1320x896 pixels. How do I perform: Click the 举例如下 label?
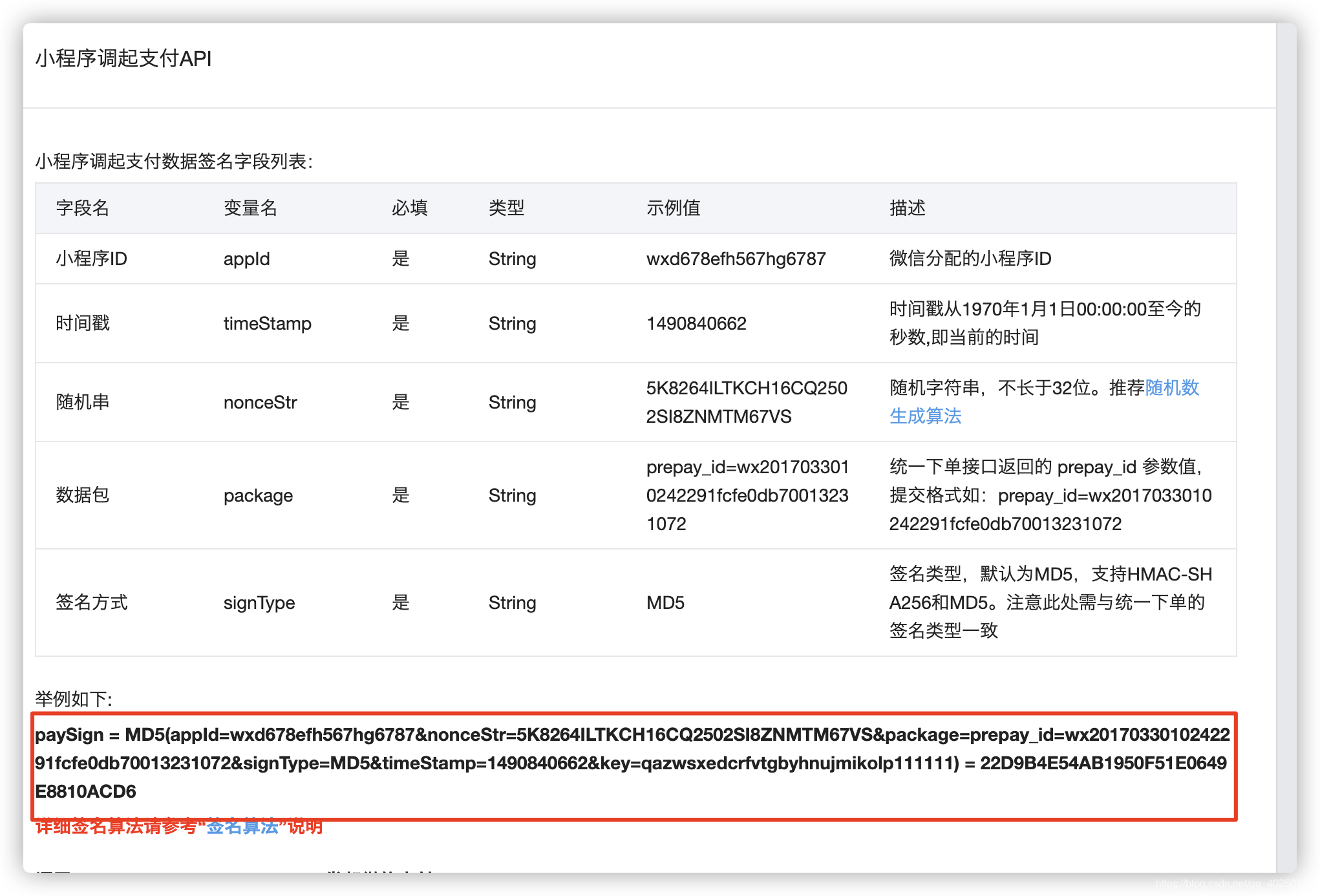pyautogui.click(x=74, y=699)
